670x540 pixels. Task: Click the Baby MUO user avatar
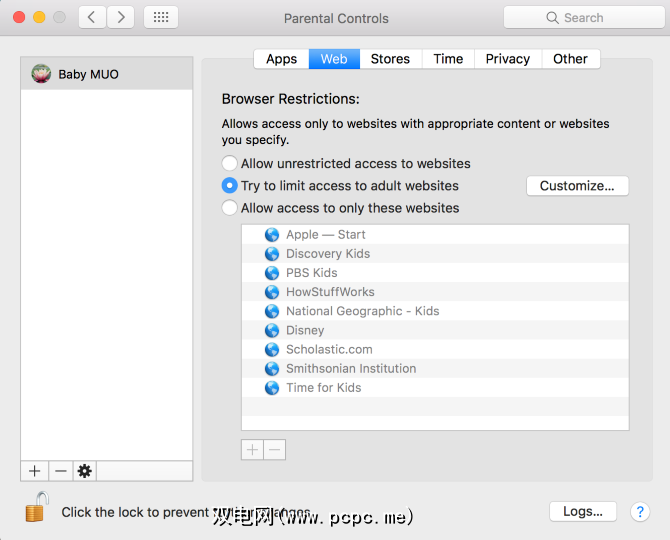point(41,74)
